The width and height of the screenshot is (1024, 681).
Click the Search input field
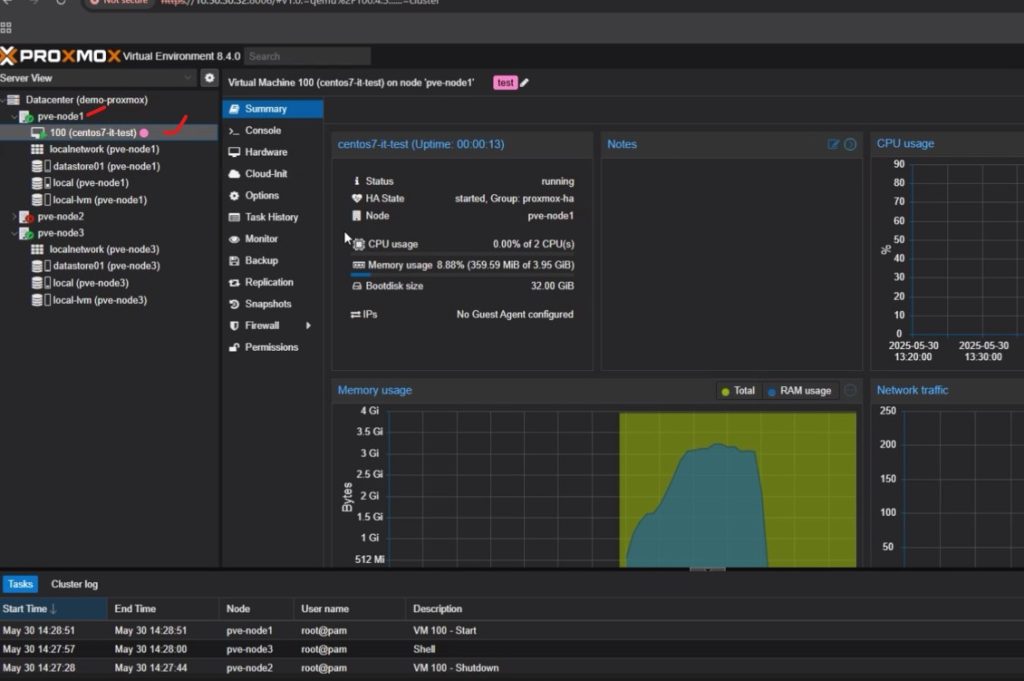pyautogui.click(x=308, y=56)
